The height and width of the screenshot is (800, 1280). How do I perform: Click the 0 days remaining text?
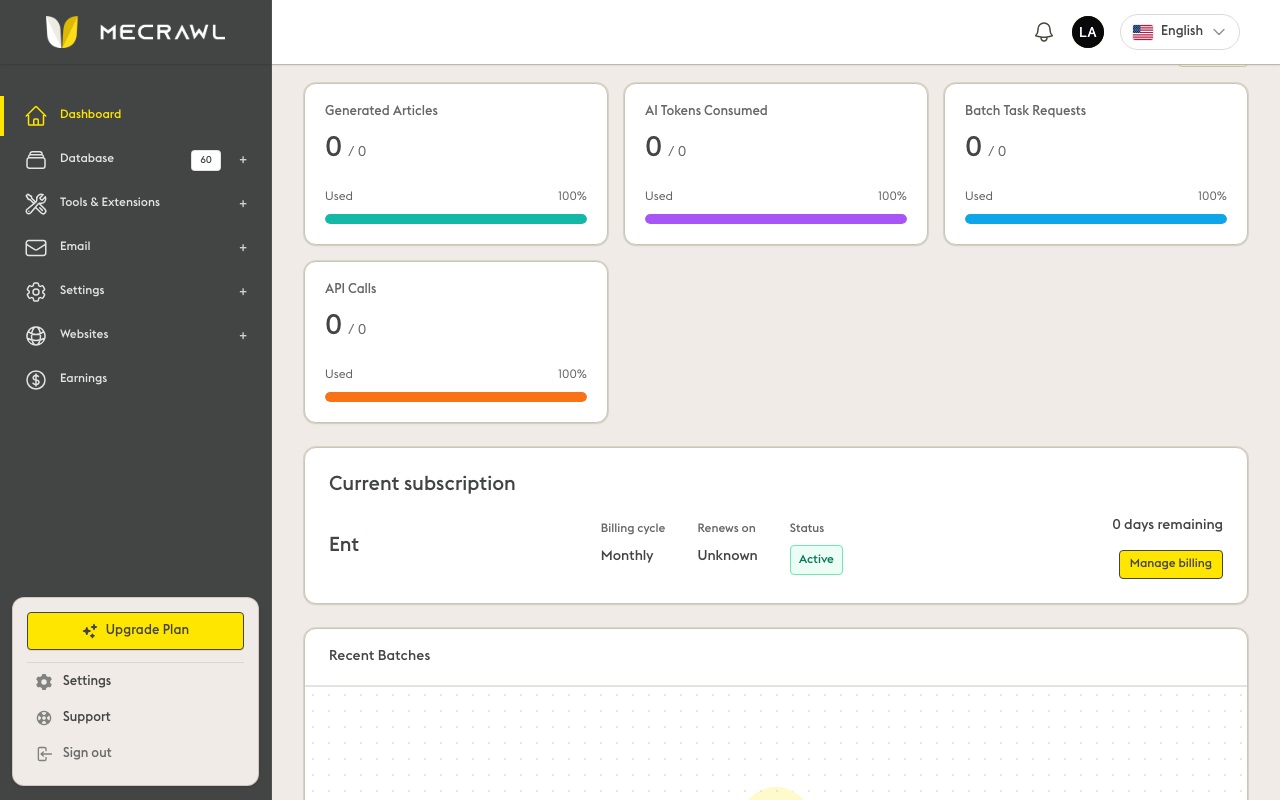pos(1167,525)
